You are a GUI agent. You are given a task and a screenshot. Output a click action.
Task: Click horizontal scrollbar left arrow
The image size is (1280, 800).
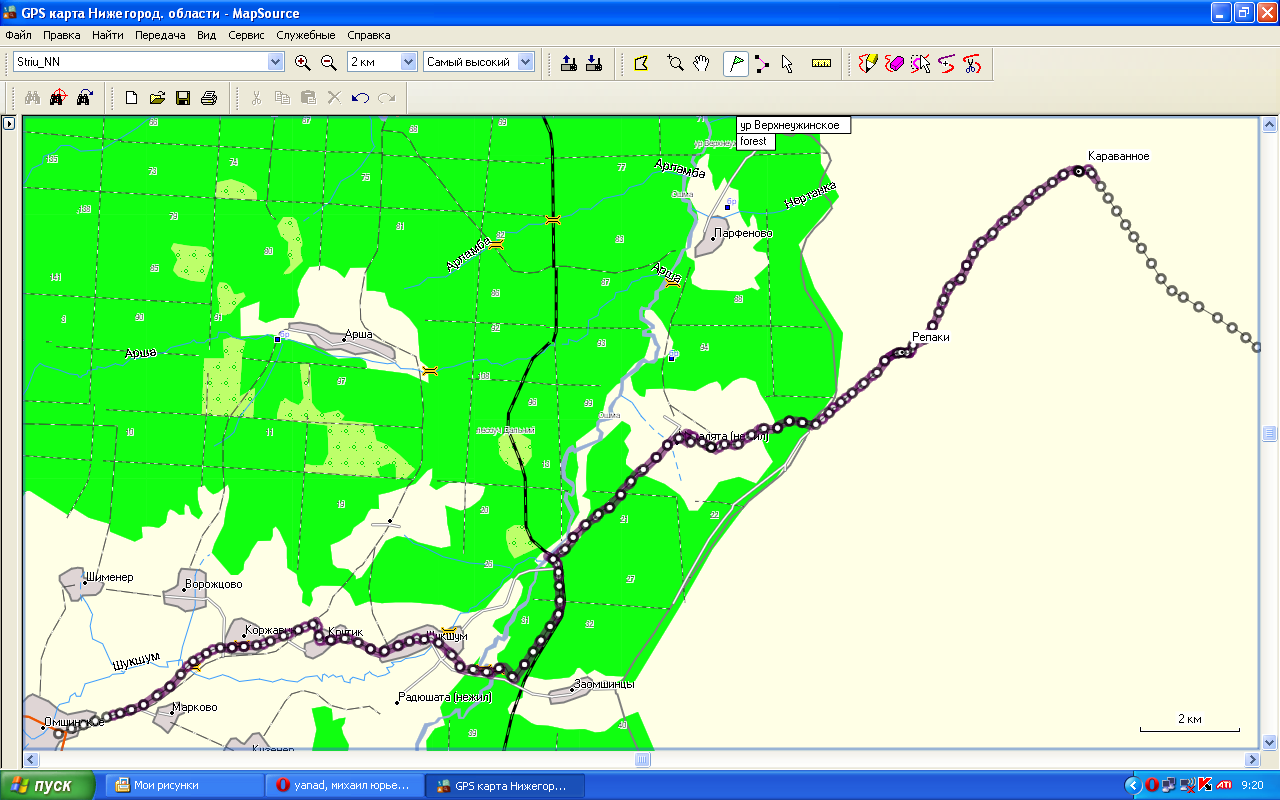(31, 760)
